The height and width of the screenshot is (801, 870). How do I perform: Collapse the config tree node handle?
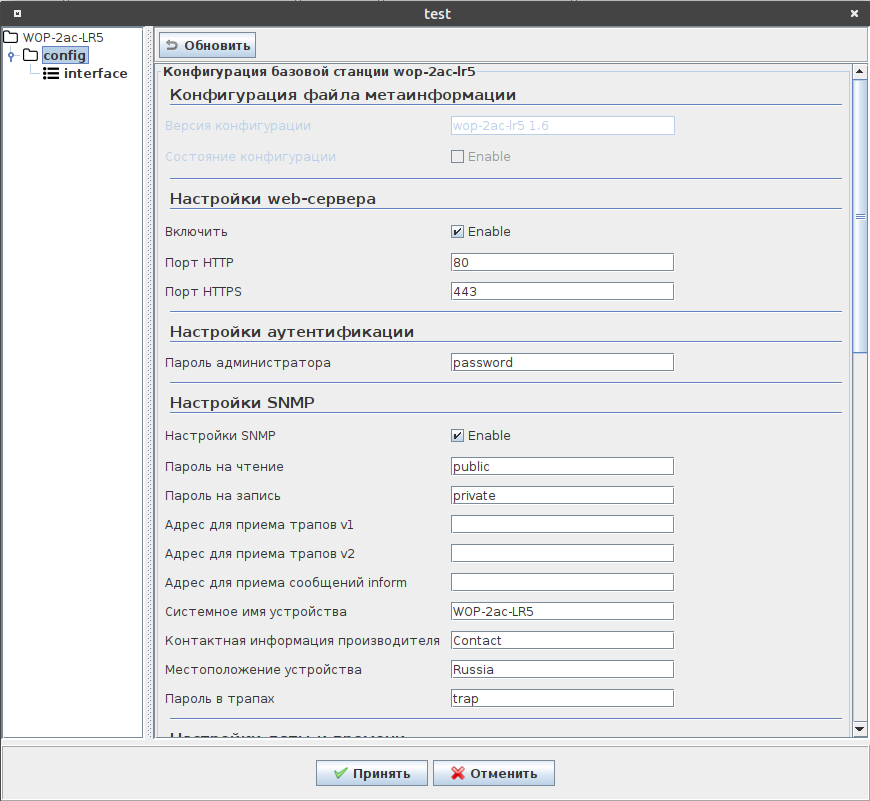pos(11,56)
